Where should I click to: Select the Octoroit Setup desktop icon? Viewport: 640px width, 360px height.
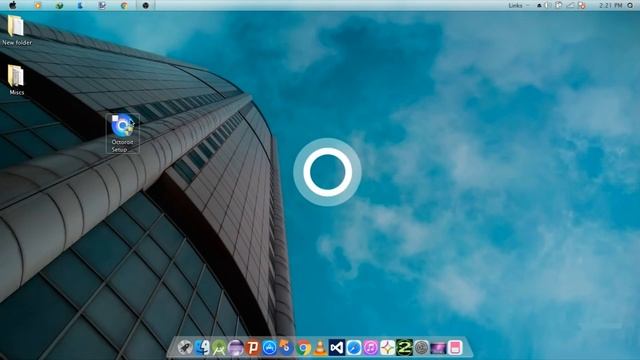click(x=122, y=133)
